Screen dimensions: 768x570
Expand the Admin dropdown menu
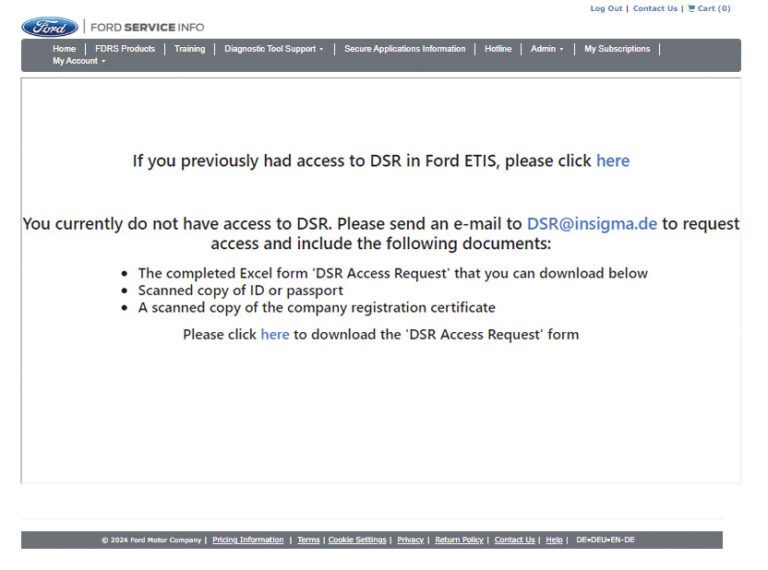[547, 49]
